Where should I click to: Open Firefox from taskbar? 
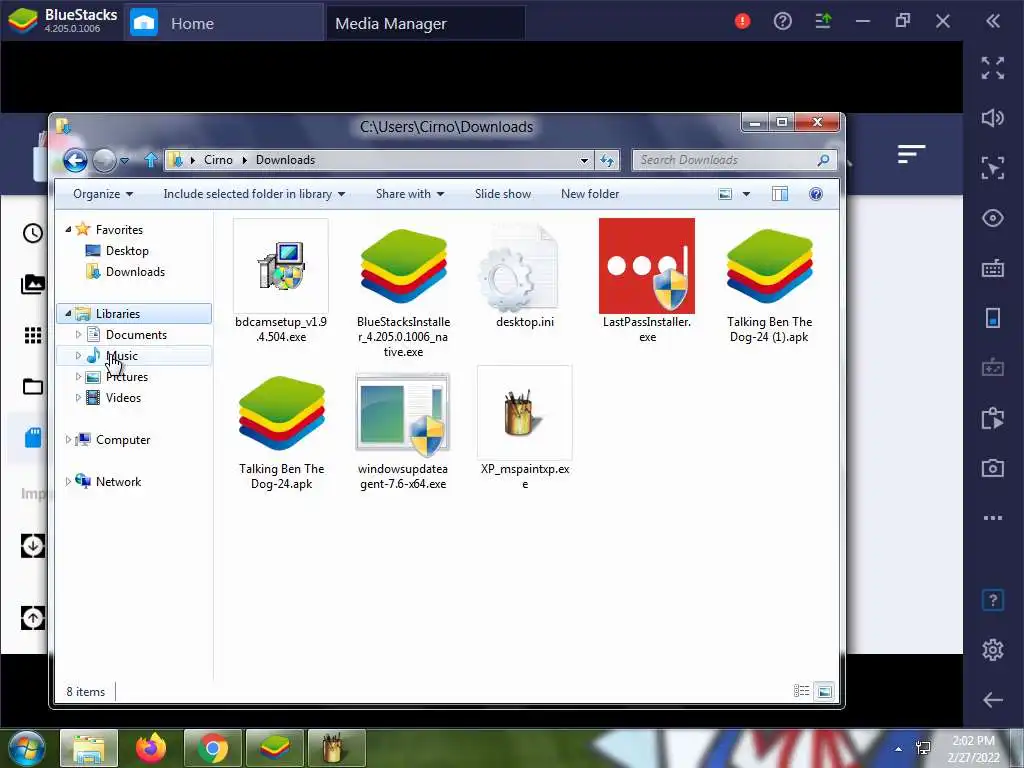click(151, 748)
